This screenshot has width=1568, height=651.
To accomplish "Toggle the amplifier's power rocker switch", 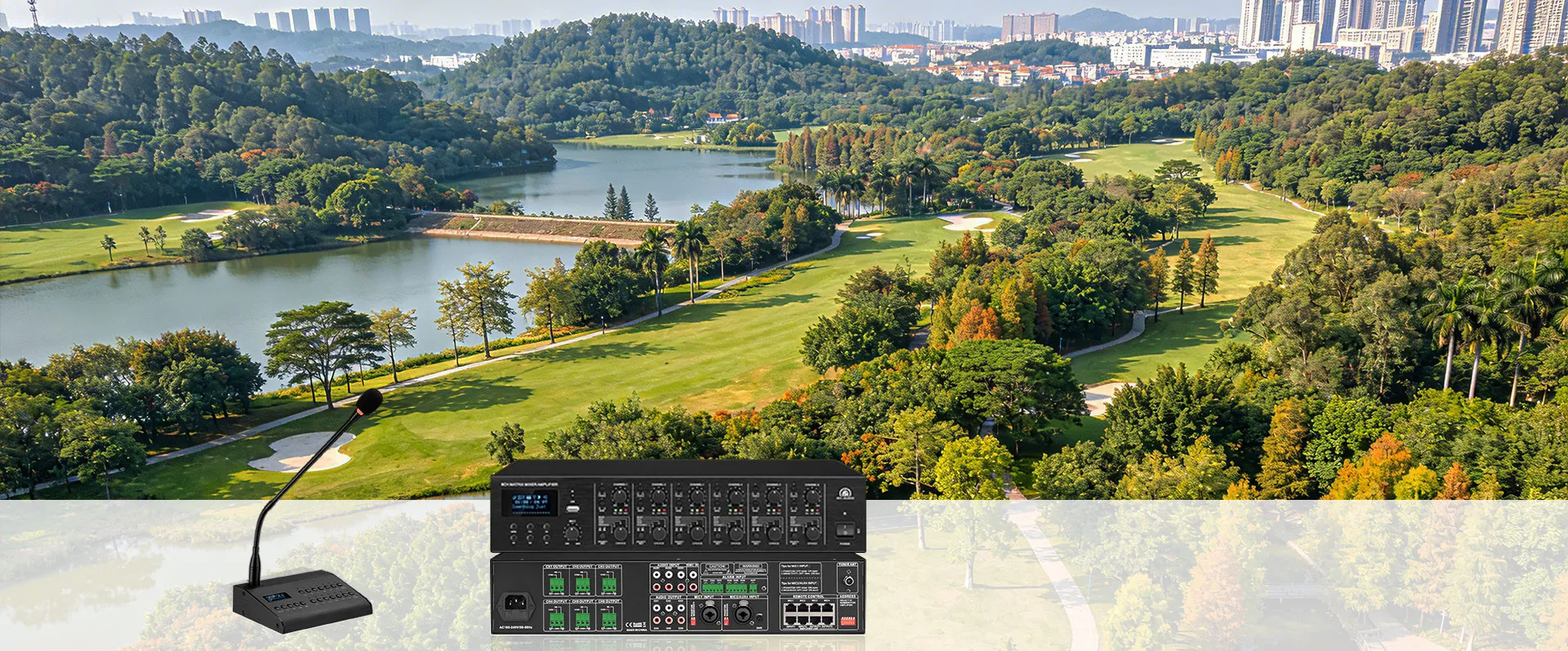I will click(x=845, y=529).
